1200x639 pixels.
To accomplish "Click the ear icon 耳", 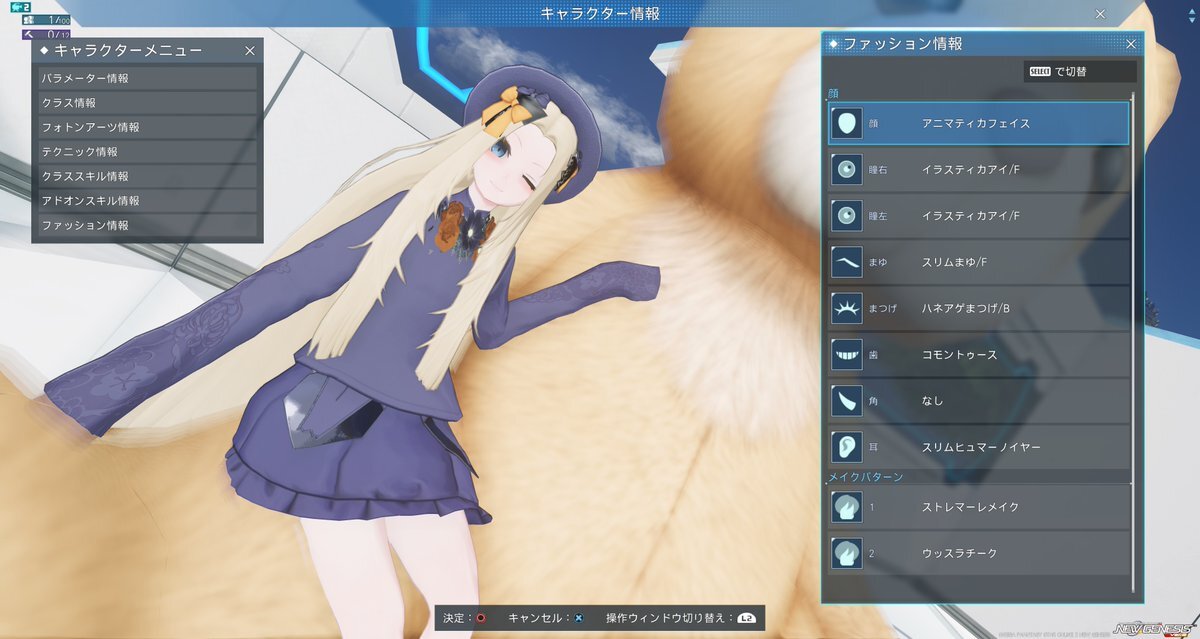I will point(847,446).
